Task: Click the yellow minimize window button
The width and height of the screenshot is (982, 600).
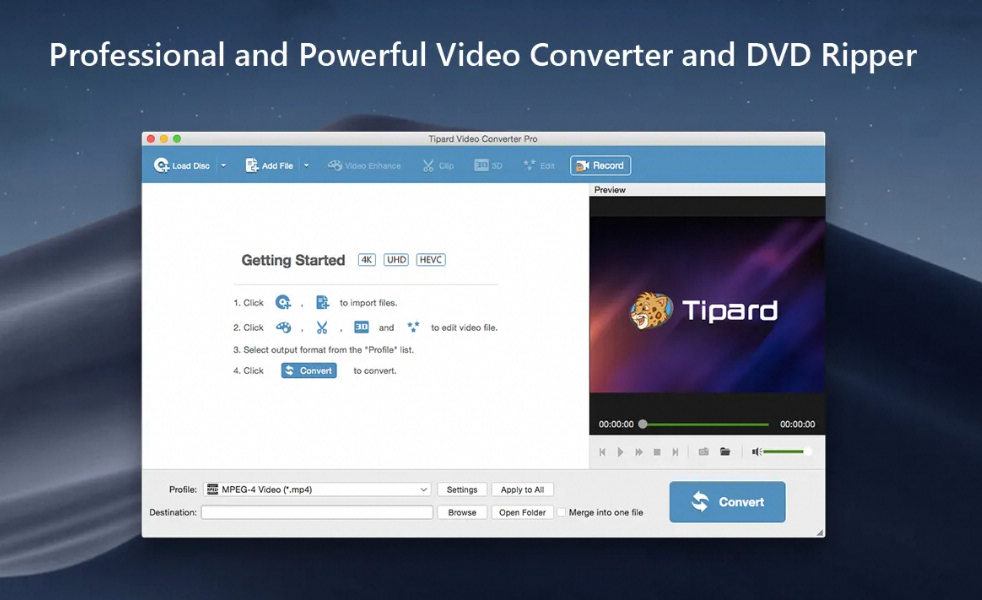Action: 163,138
